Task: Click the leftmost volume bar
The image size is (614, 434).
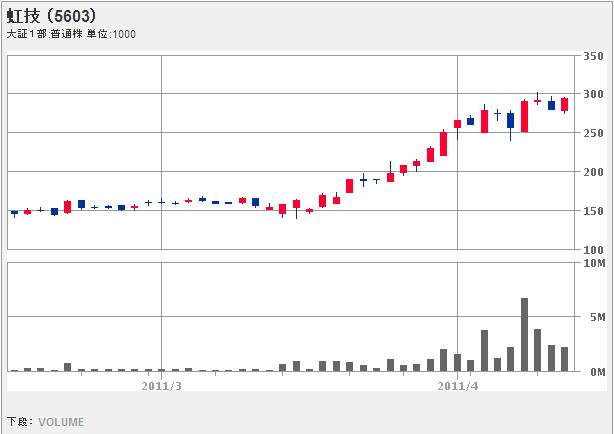Action: (x=14, y=370)
